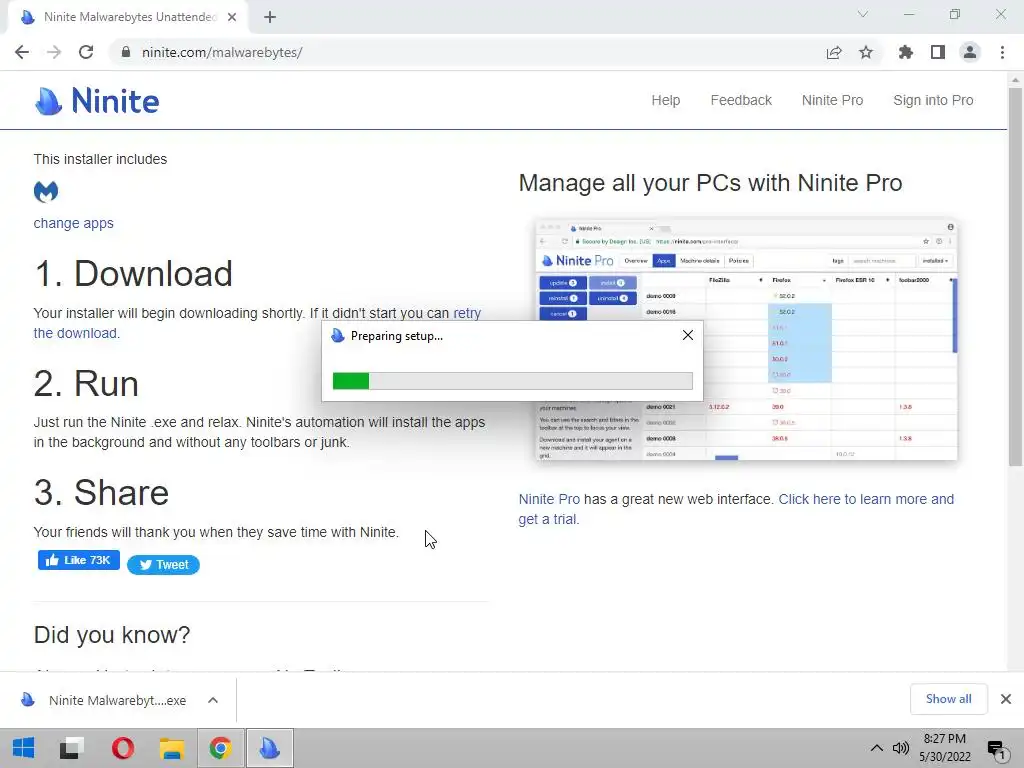1024x768 pixels.
Task: Toggle the browser side panel
Action: tap(938, 52)
